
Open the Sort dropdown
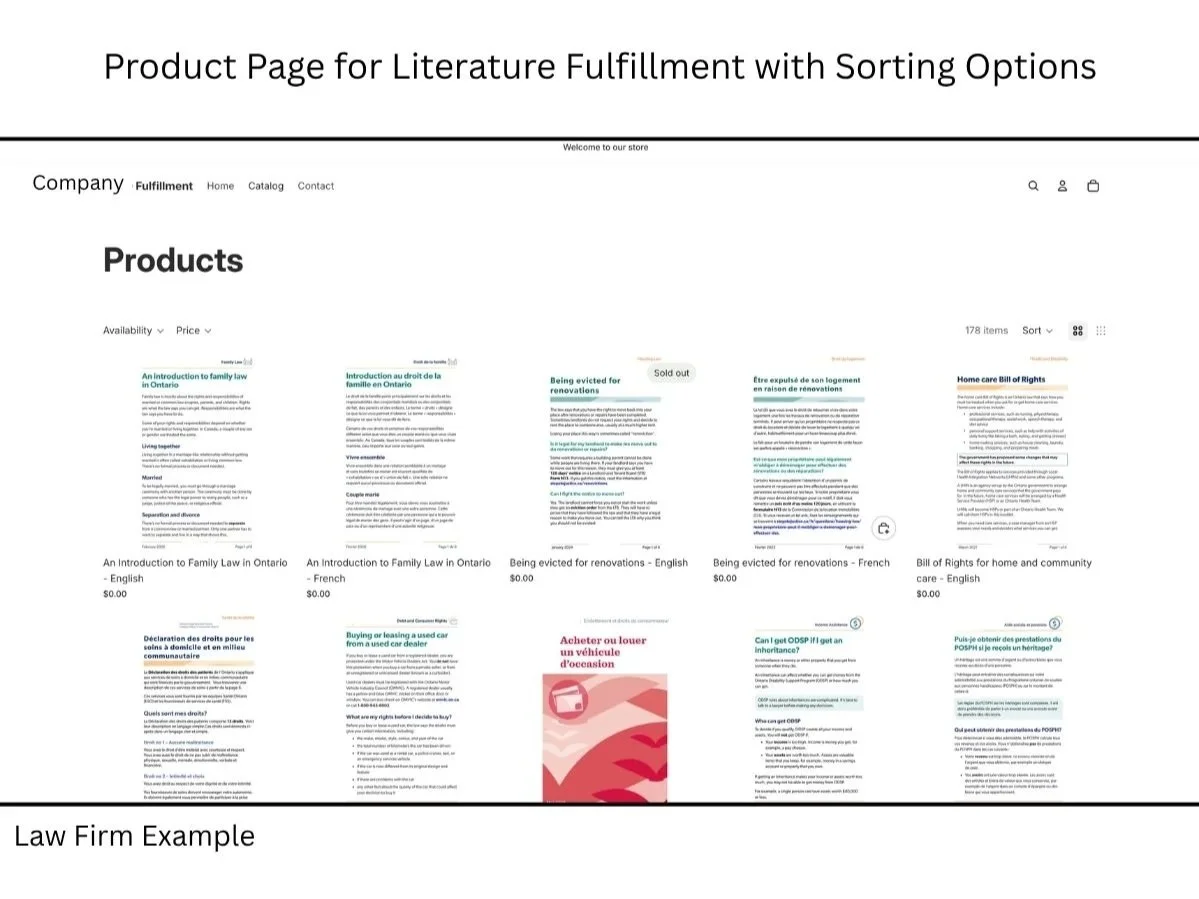coord(1038,330)
